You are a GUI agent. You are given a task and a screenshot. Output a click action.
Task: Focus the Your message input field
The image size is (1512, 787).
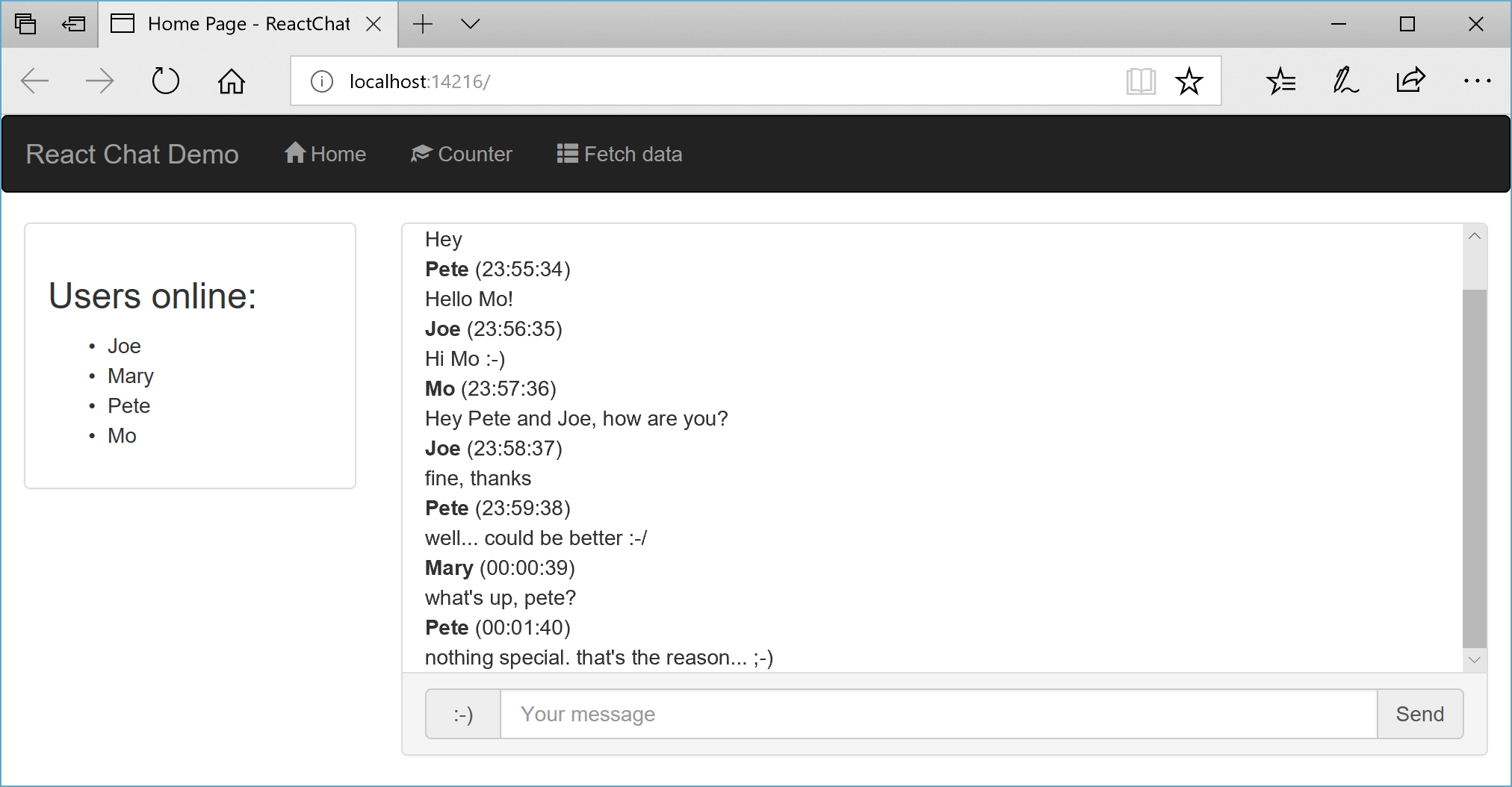pos(938,715)
